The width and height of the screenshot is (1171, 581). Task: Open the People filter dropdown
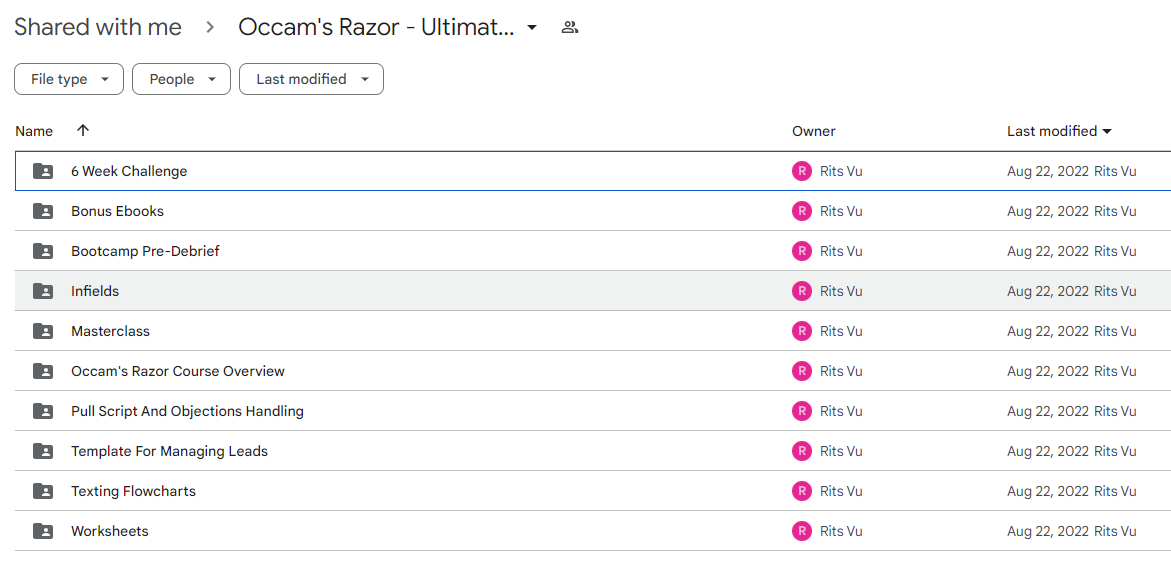181,79
